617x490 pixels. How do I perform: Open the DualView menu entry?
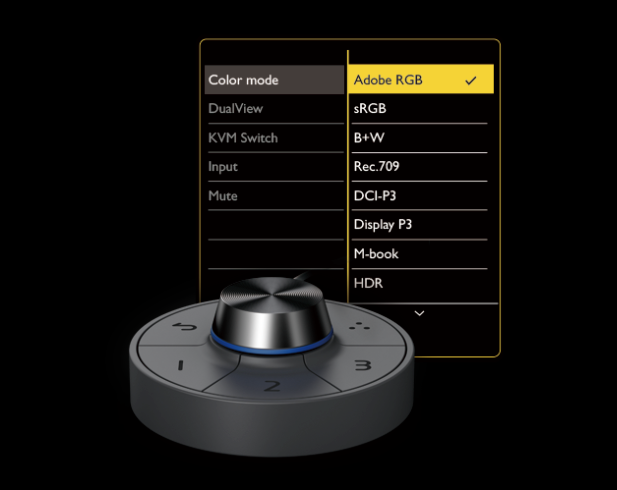click(275, 109)
